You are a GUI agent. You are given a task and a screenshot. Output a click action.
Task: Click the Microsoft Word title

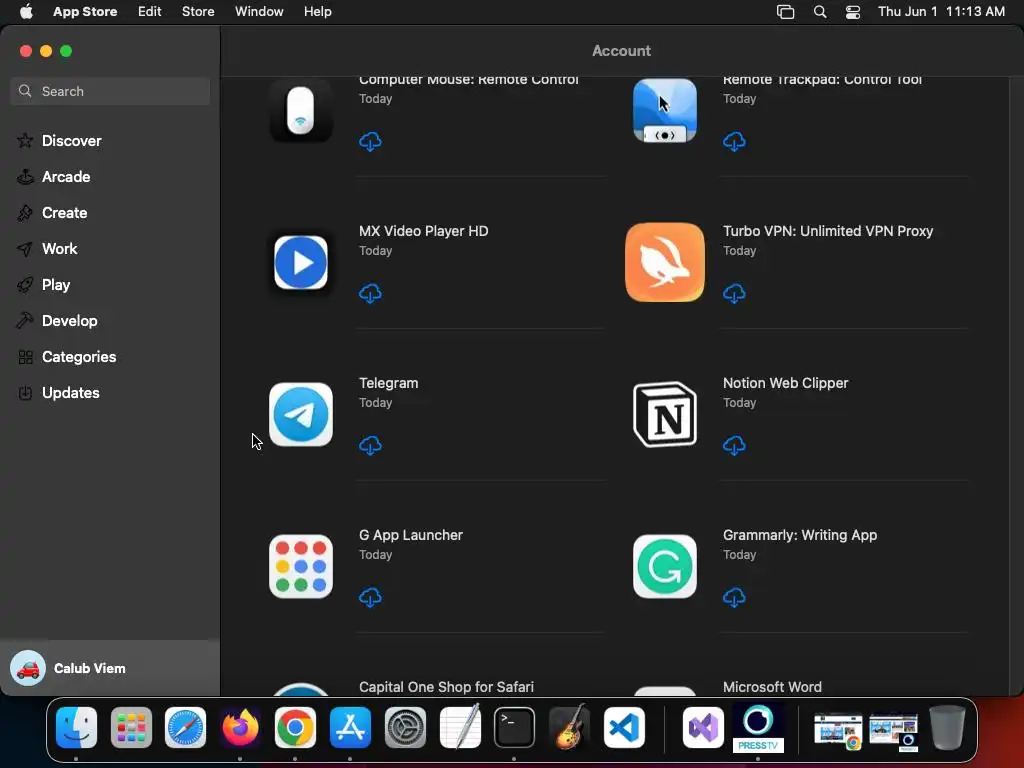(x=772, y=686)
